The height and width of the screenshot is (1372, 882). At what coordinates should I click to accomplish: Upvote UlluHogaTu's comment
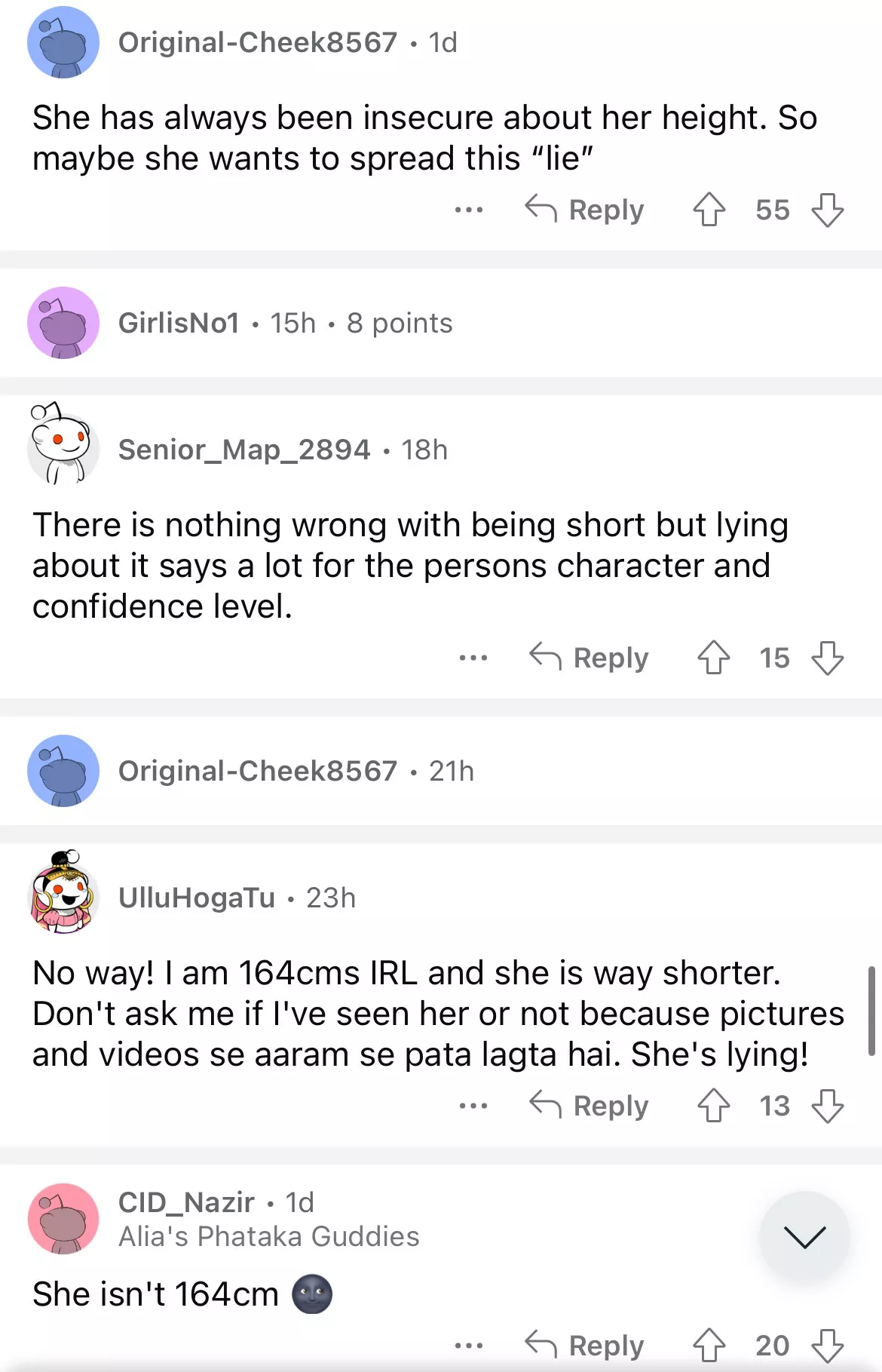713,1106
